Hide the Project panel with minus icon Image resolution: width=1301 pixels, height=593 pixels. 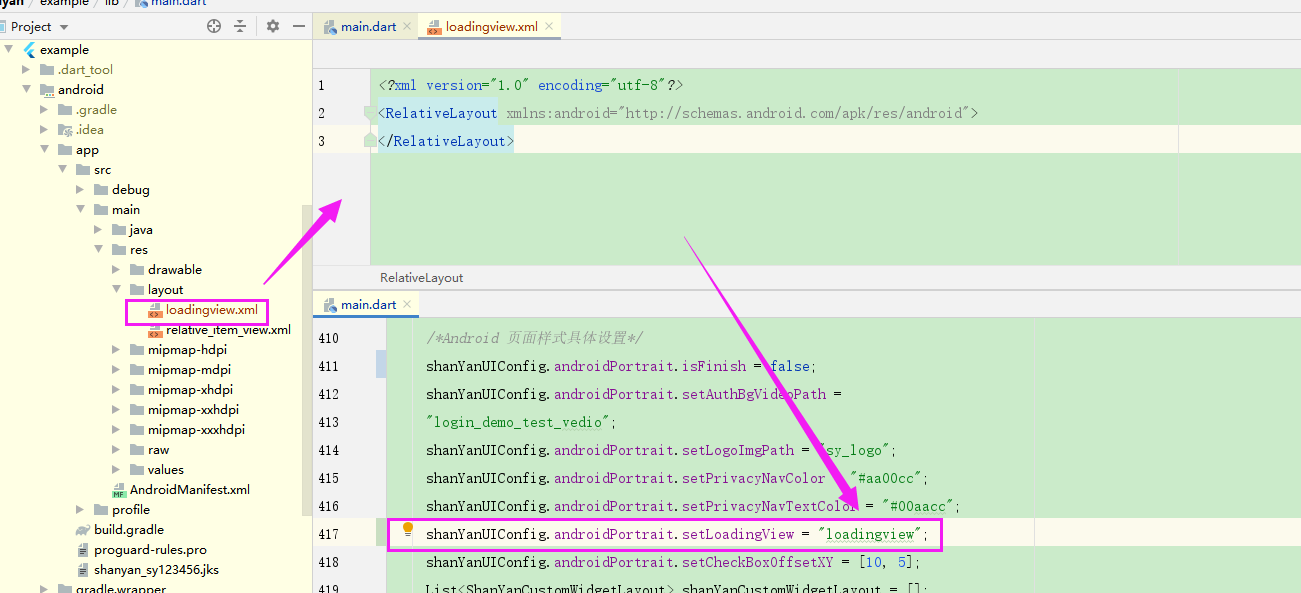tap(298, 27)
